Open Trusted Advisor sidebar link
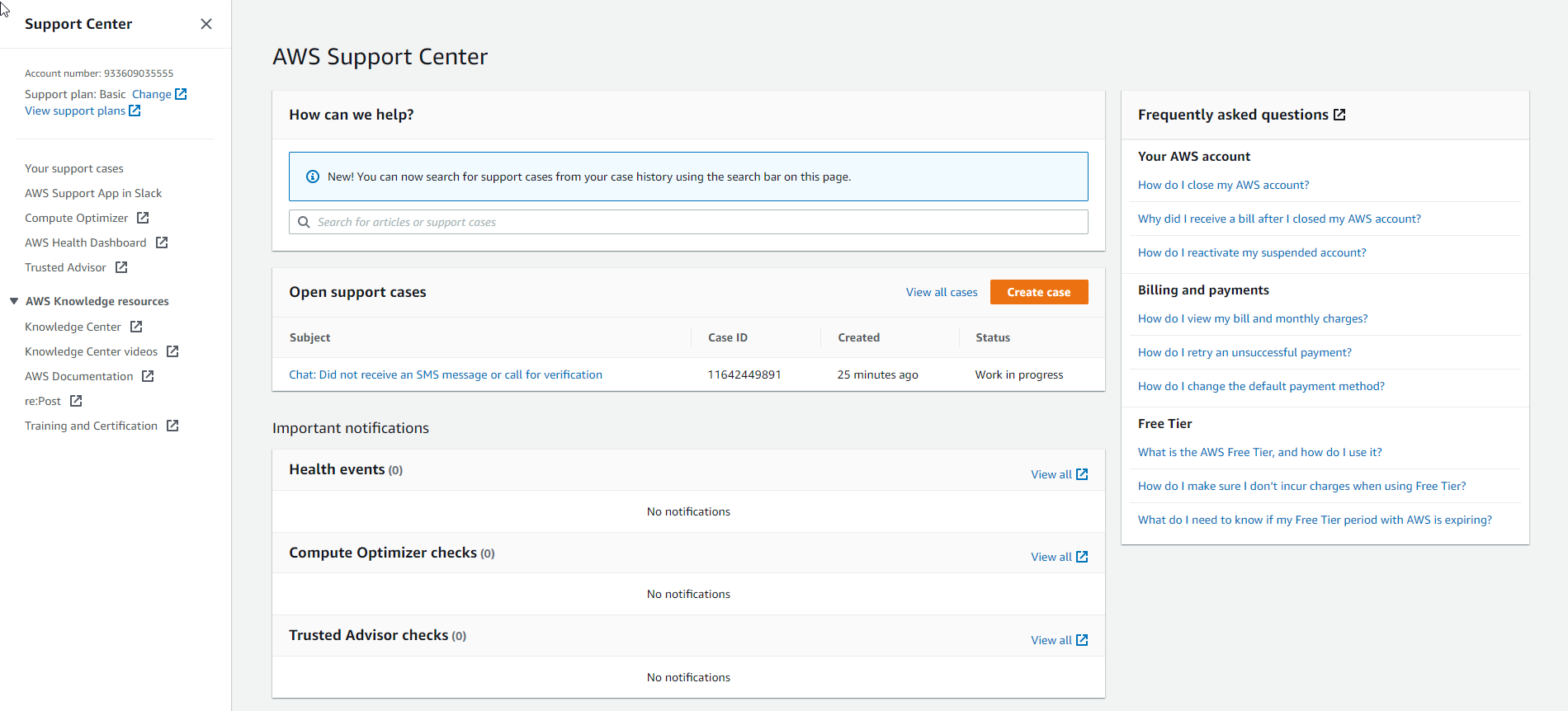The image size is (1568, 711). coord(66,267)
